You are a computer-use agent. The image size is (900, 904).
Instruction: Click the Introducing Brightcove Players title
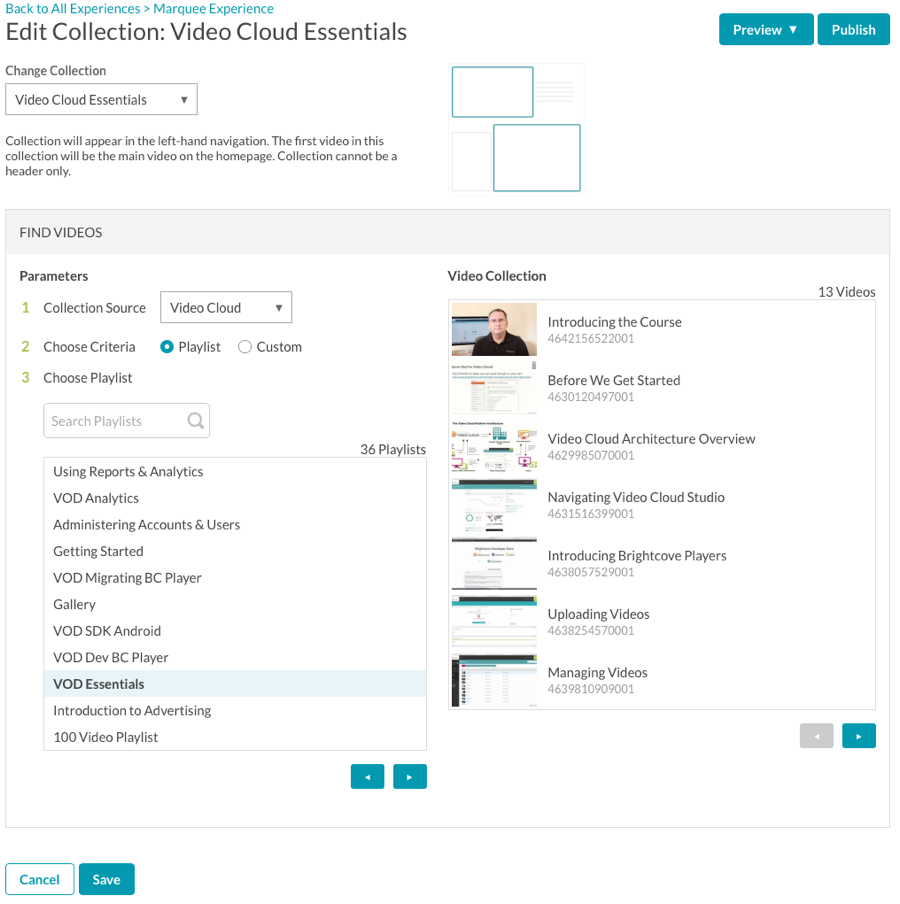pos(637,556)
